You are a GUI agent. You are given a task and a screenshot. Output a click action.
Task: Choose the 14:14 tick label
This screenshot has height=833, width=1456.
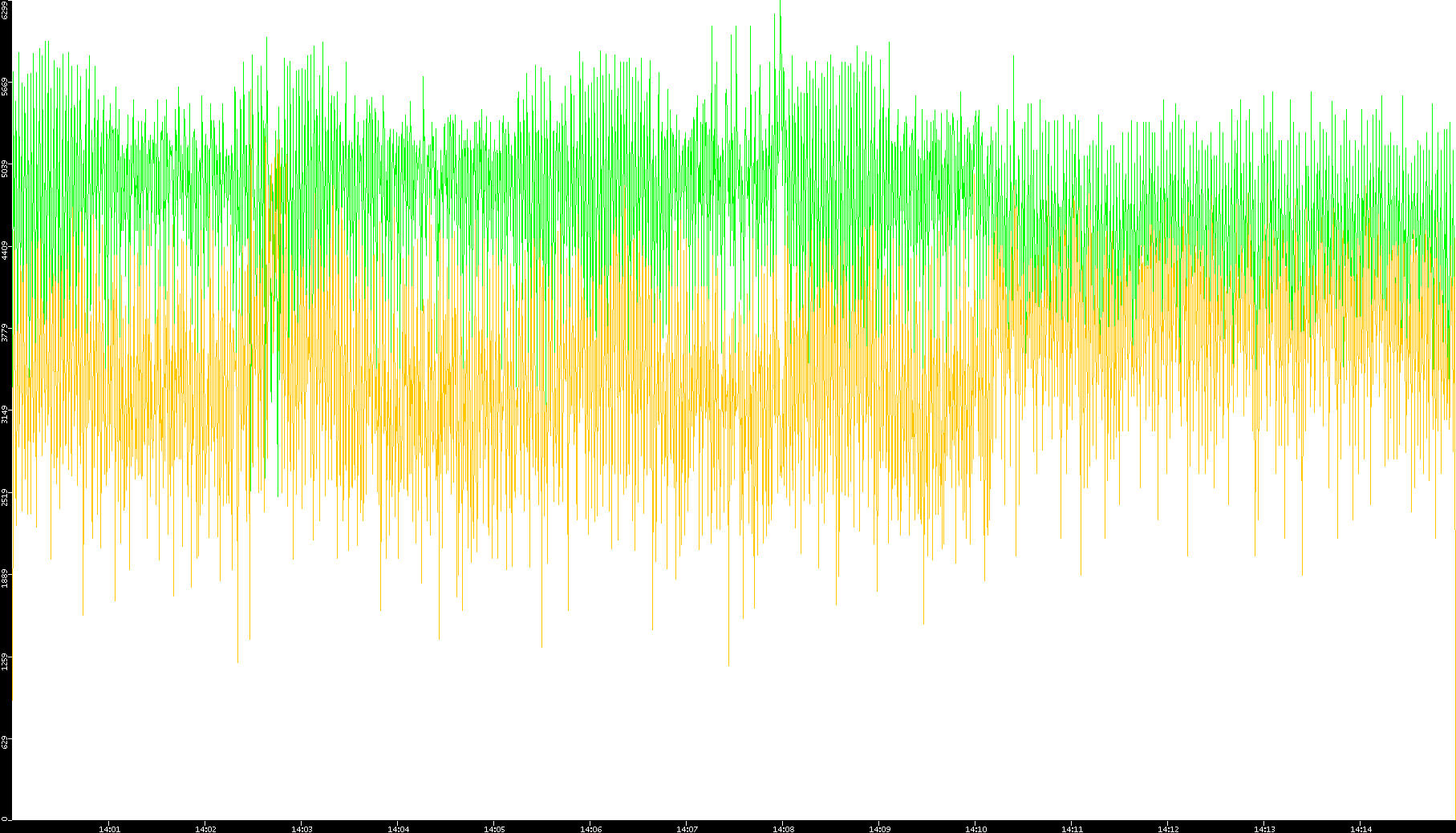tap(1361, 829)
